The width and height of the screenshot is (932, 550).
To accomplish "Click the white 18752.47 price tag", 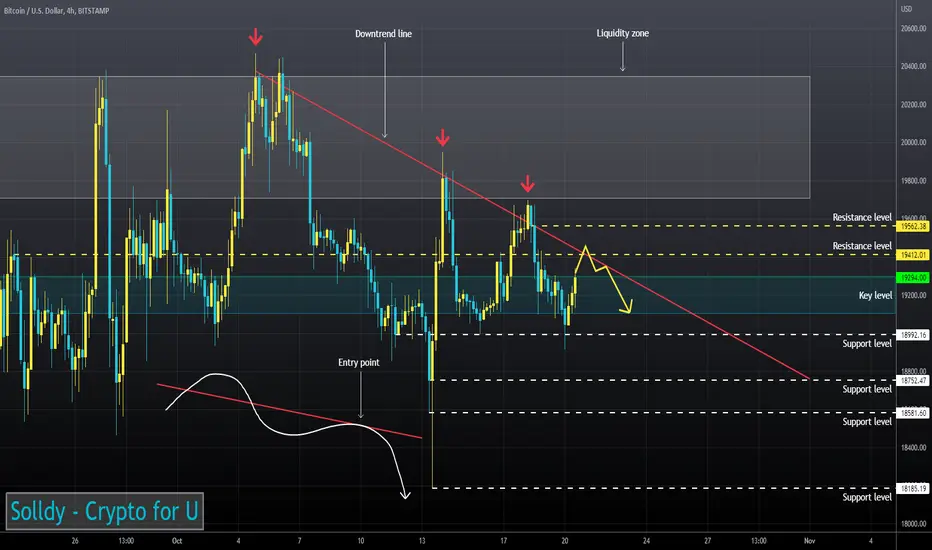I will (912, 380).
